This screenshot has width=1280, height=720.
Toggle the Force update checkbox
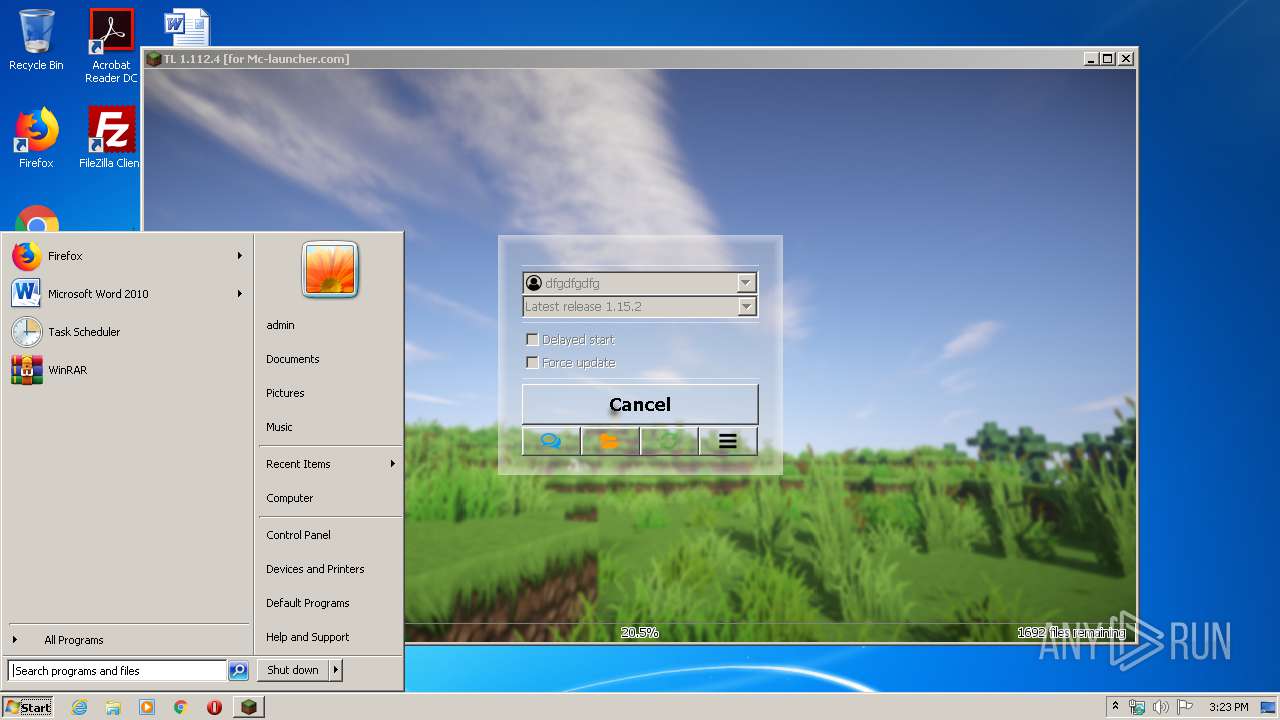coord(532,362)
